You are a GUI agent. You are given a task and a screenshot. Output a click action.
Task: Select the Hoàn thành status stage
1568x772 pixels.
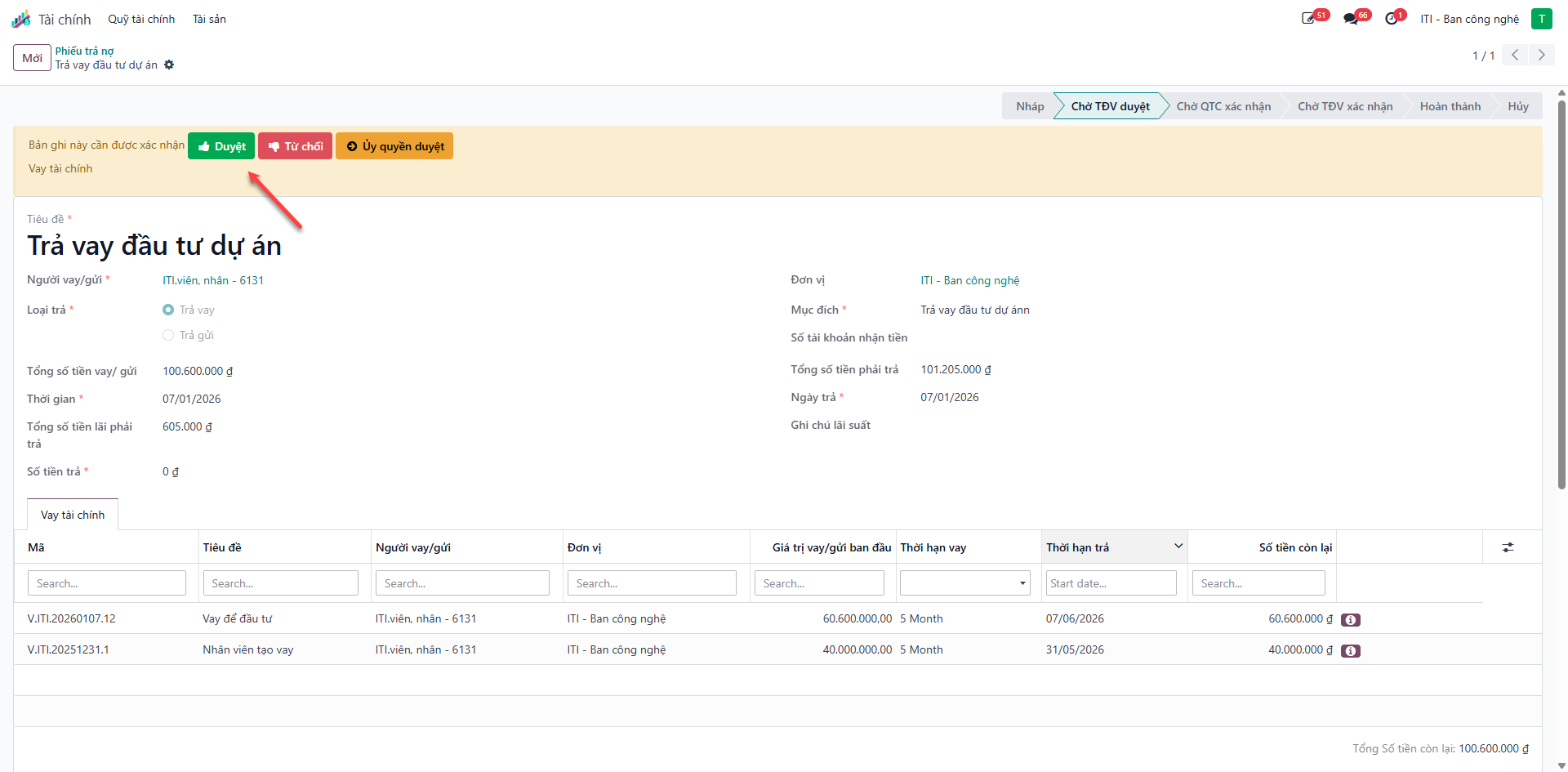click(x=1450, y=106)
